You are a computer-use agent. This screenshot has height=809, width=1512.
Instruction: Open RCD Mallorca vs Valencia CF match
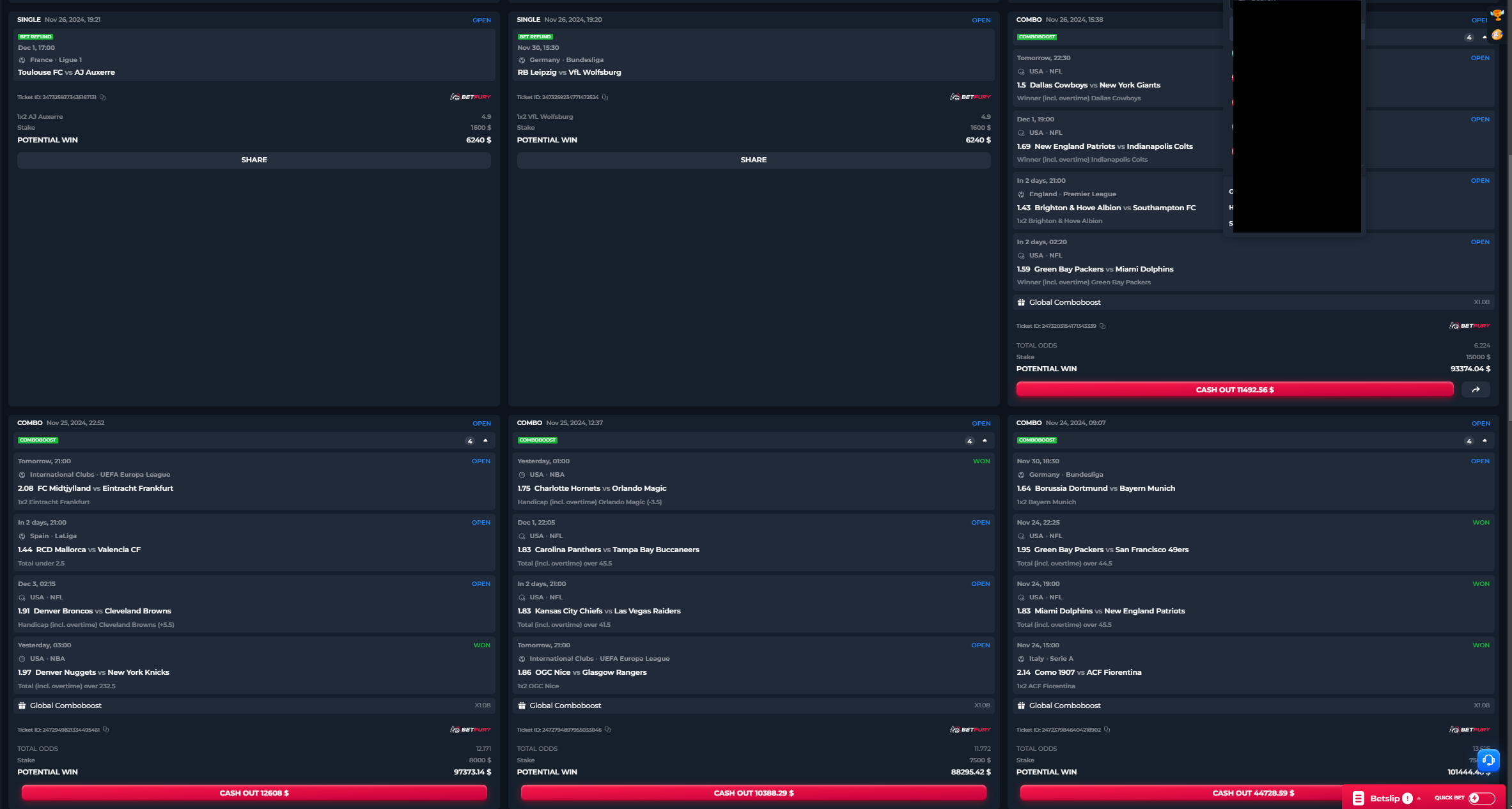(88, 550)
